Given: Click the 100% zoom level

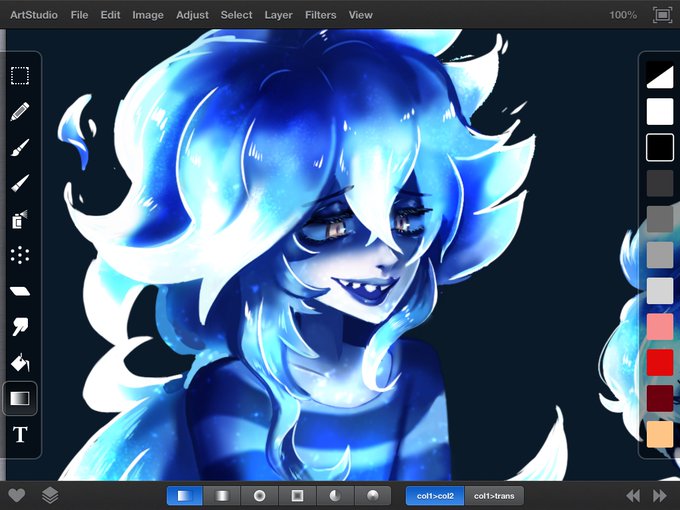Looking at the screenshot, I should pos(623,15).
